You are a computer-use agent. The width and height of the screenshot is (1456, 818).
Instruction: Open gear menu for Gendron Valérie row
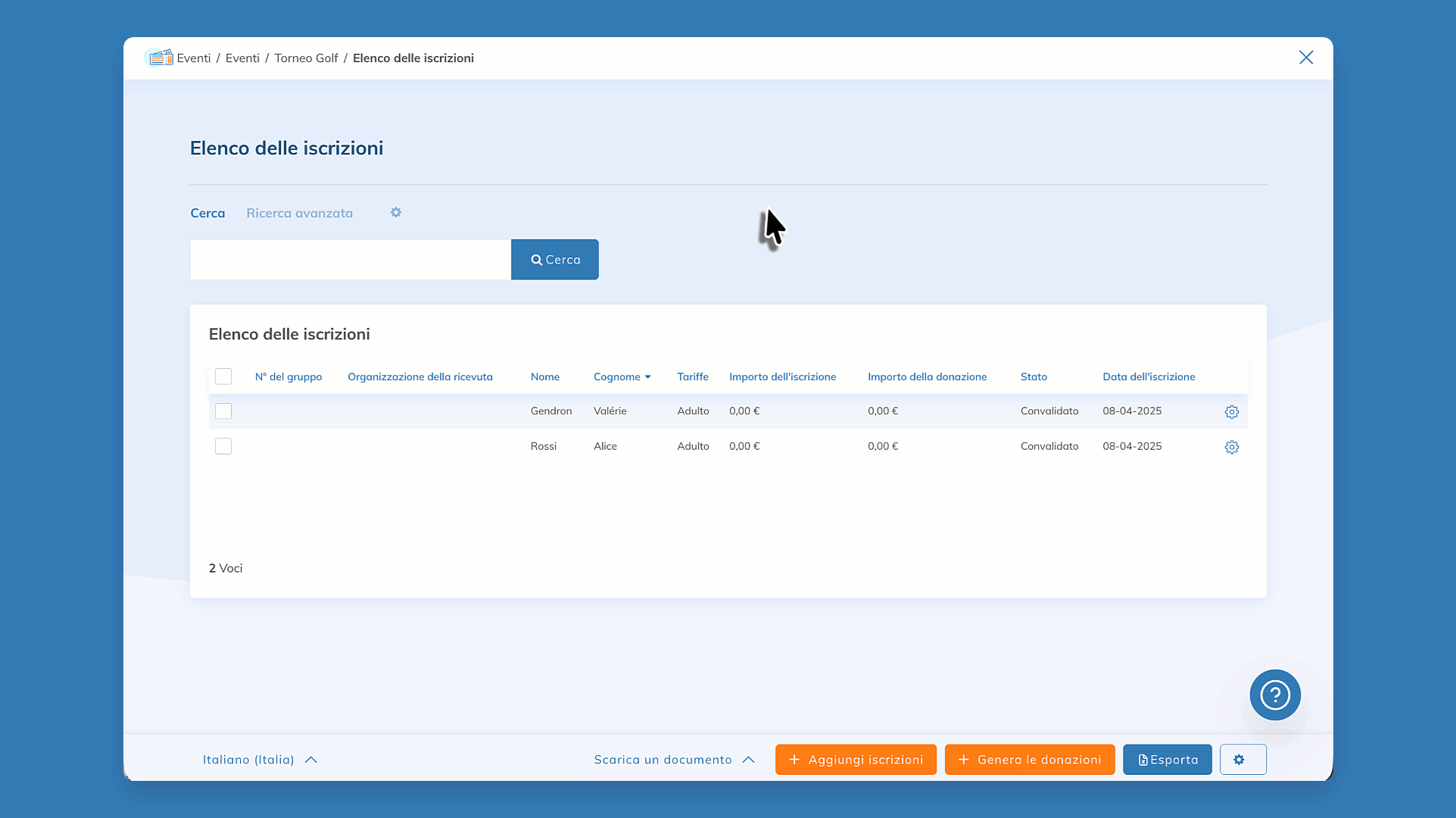pyautogui.click(x=1231, y=412)
